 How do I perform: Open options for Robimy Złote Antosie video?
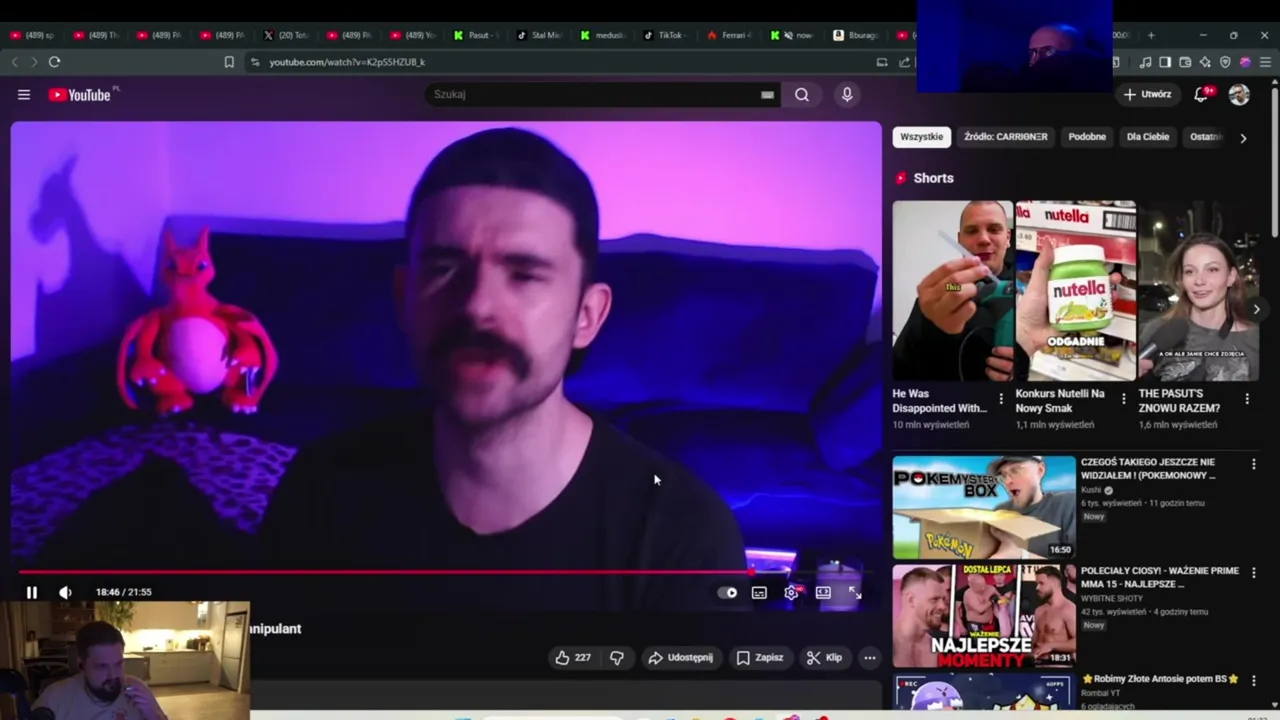pos(1253,681)
